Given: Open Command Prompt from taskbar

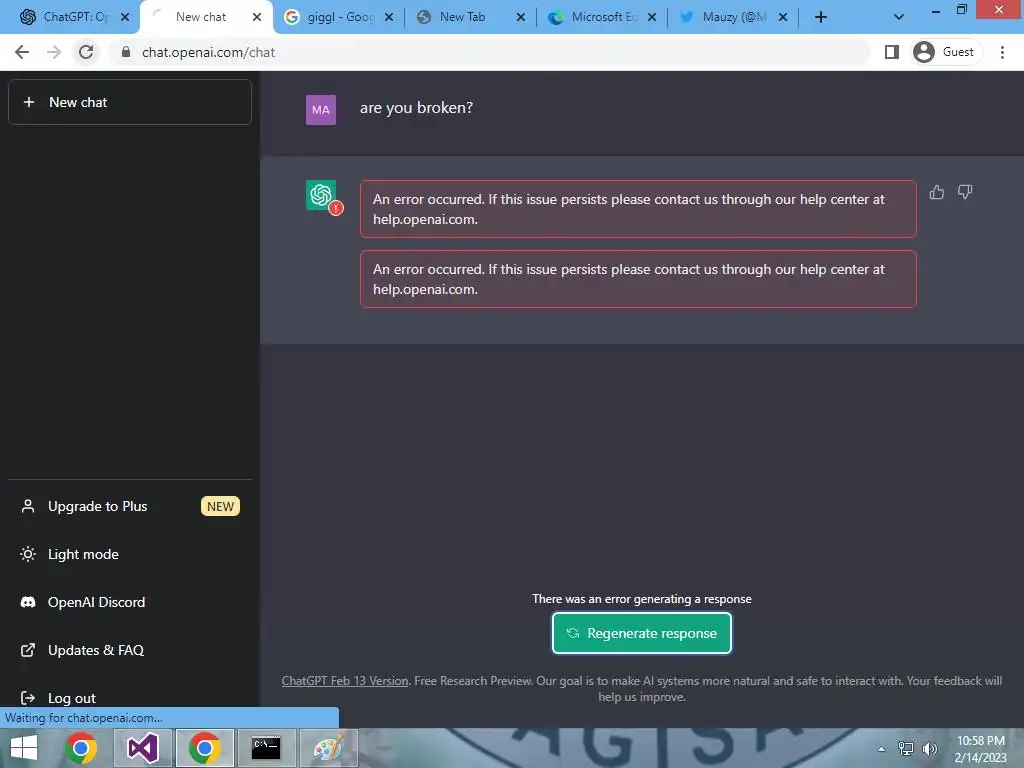Looking at the screenshot, I should tap(266, 748).
